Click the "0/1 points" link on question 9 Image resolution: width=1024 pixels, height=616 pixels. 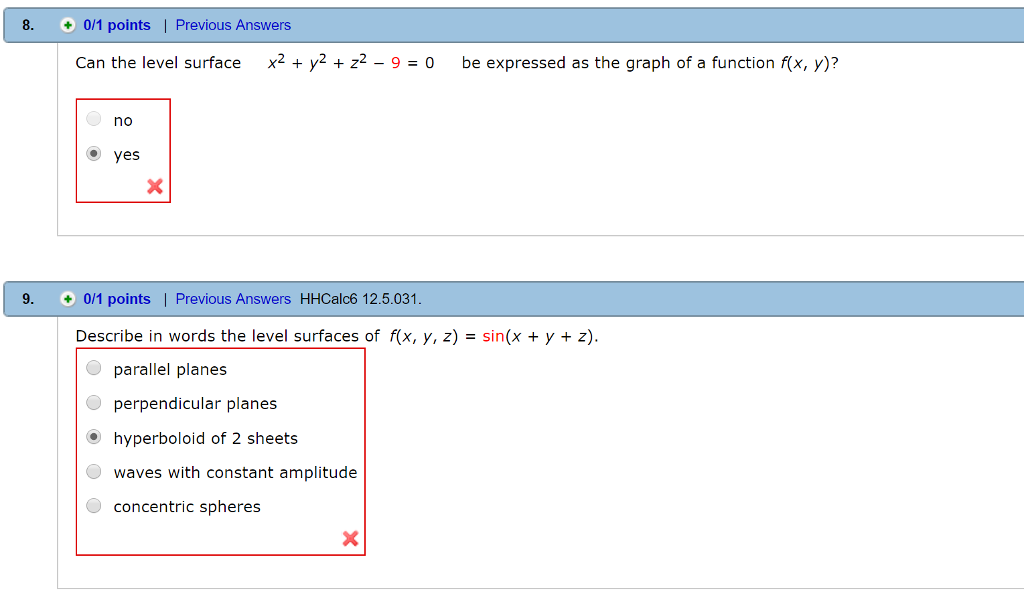[116, 298]
